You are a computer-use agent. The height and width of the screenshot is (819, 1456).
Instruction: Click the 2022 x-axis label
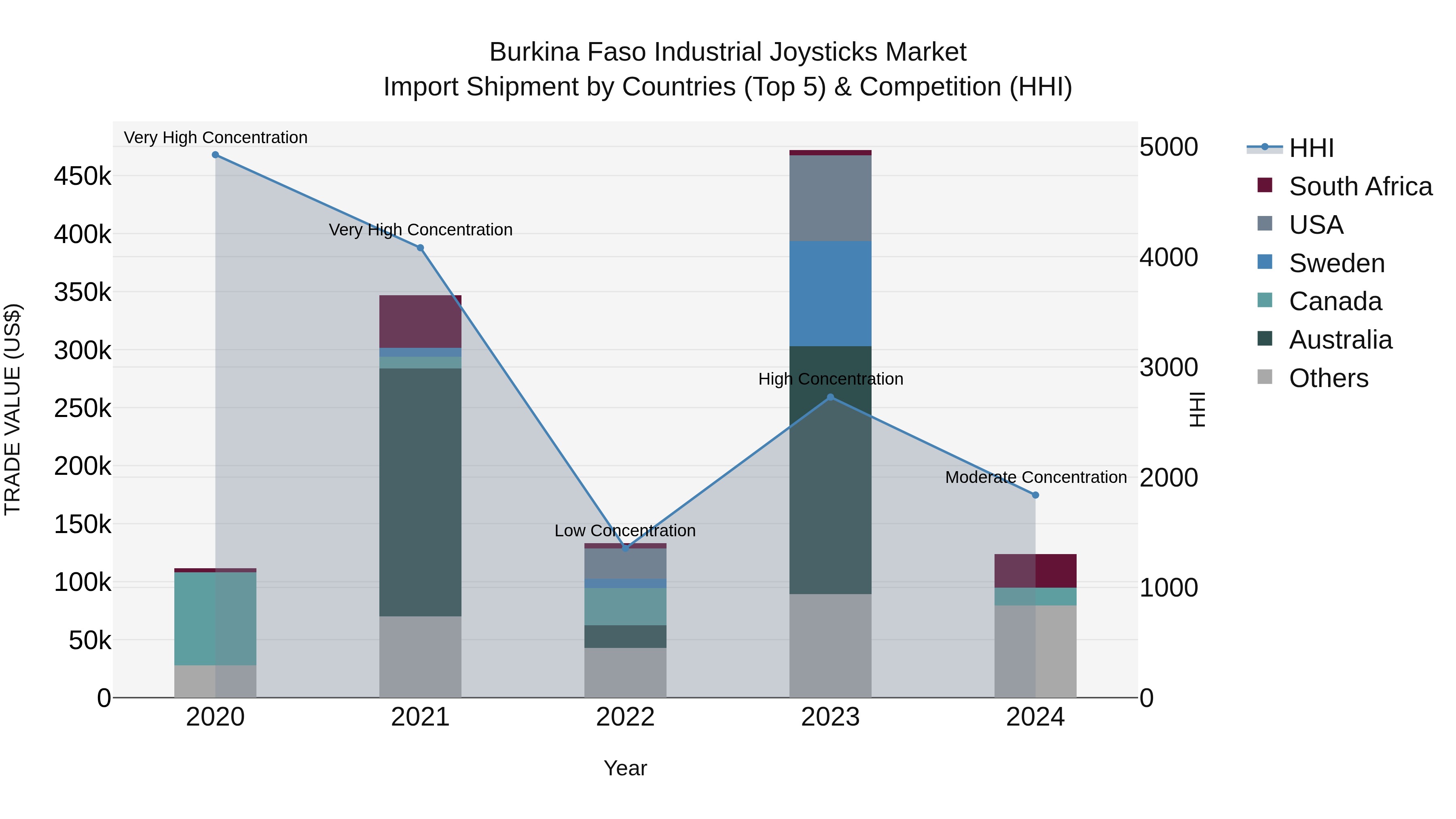pos(625,717)
